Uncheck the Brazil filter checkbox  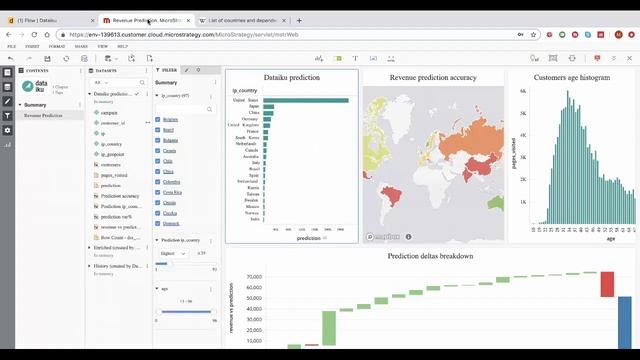point(158,130)
